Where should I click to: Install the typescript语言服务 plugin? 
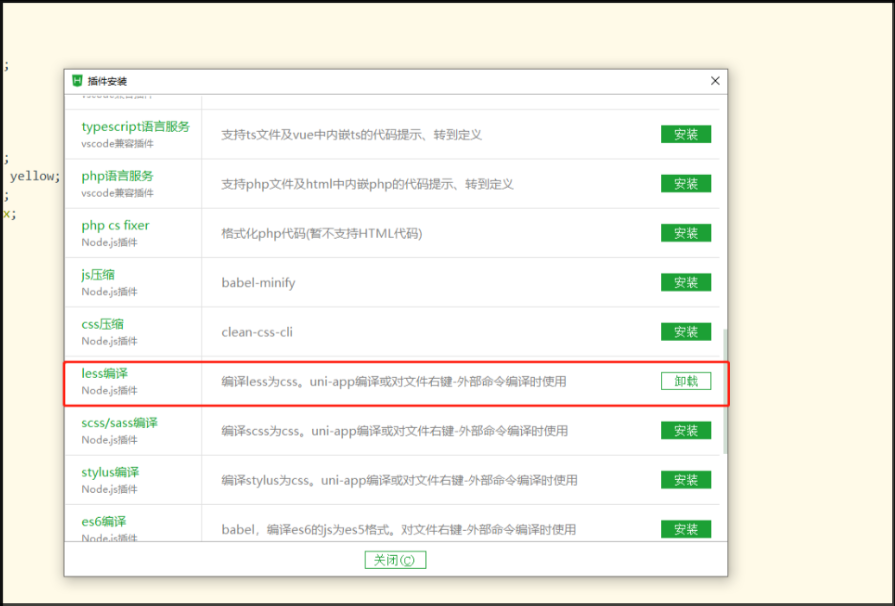(685, 134)
